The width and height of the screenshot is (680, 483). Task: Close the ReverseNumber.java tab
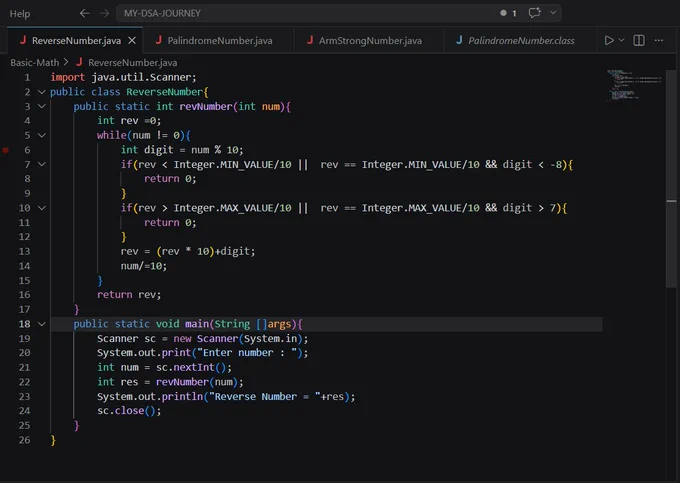pos(132,40)
